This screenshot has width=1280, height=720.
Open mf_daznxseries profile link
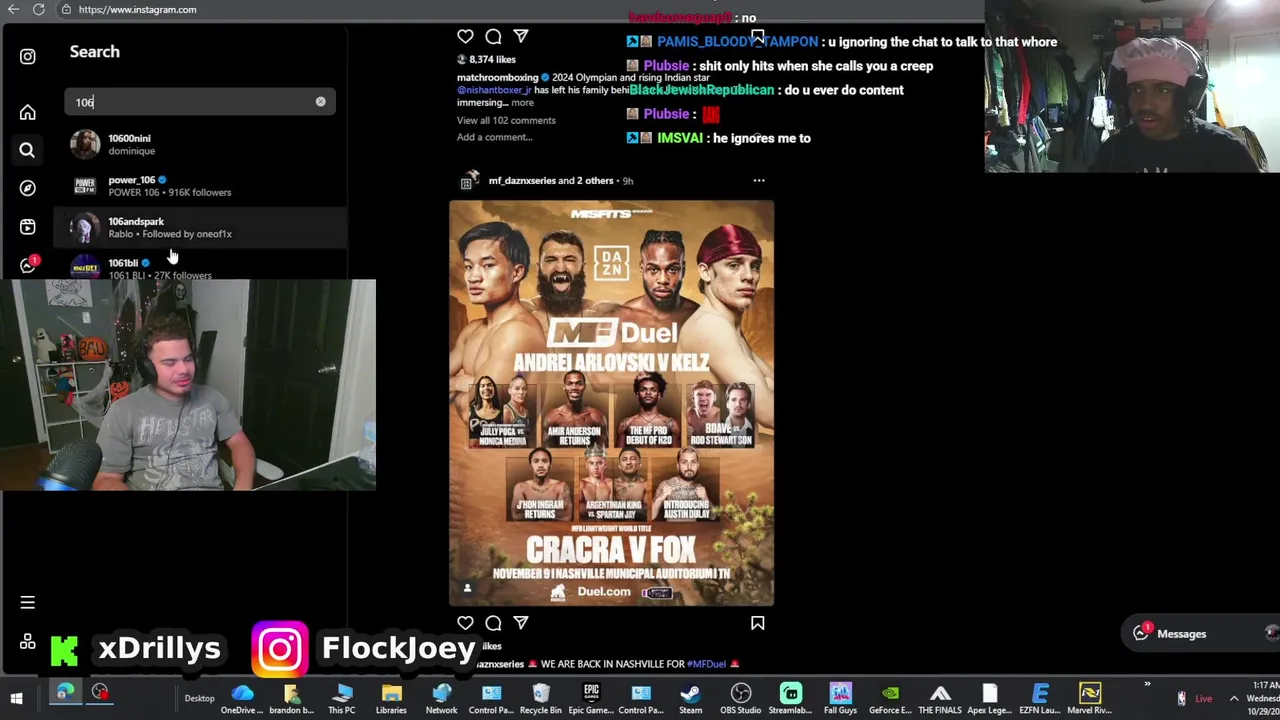[x=522, y=181]
